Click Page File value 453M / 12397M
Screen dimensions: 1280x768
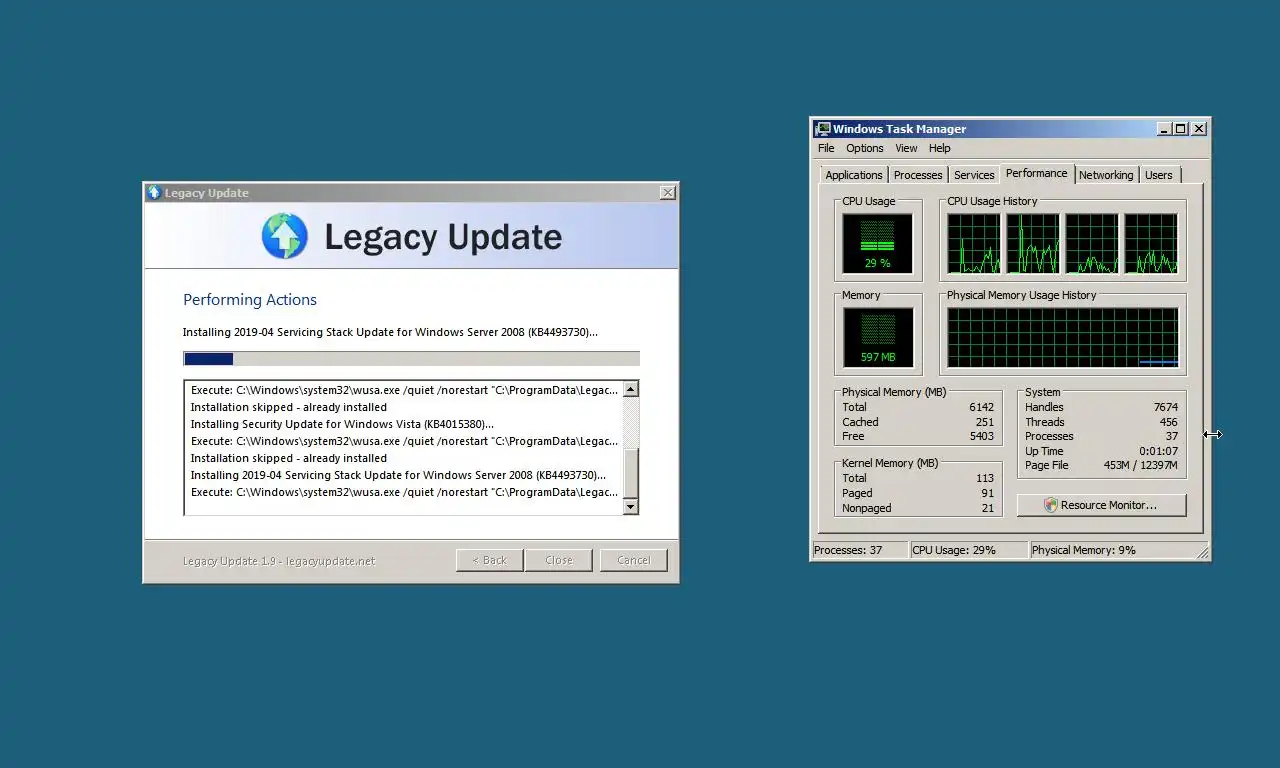click(x=1140, y=465)
